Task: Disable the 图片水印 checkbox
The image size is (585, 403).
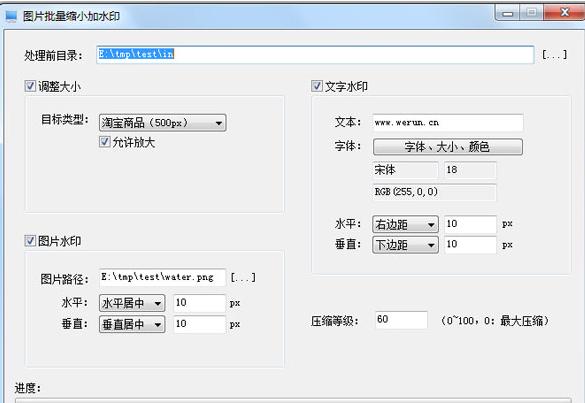Action: pos(30,241)
